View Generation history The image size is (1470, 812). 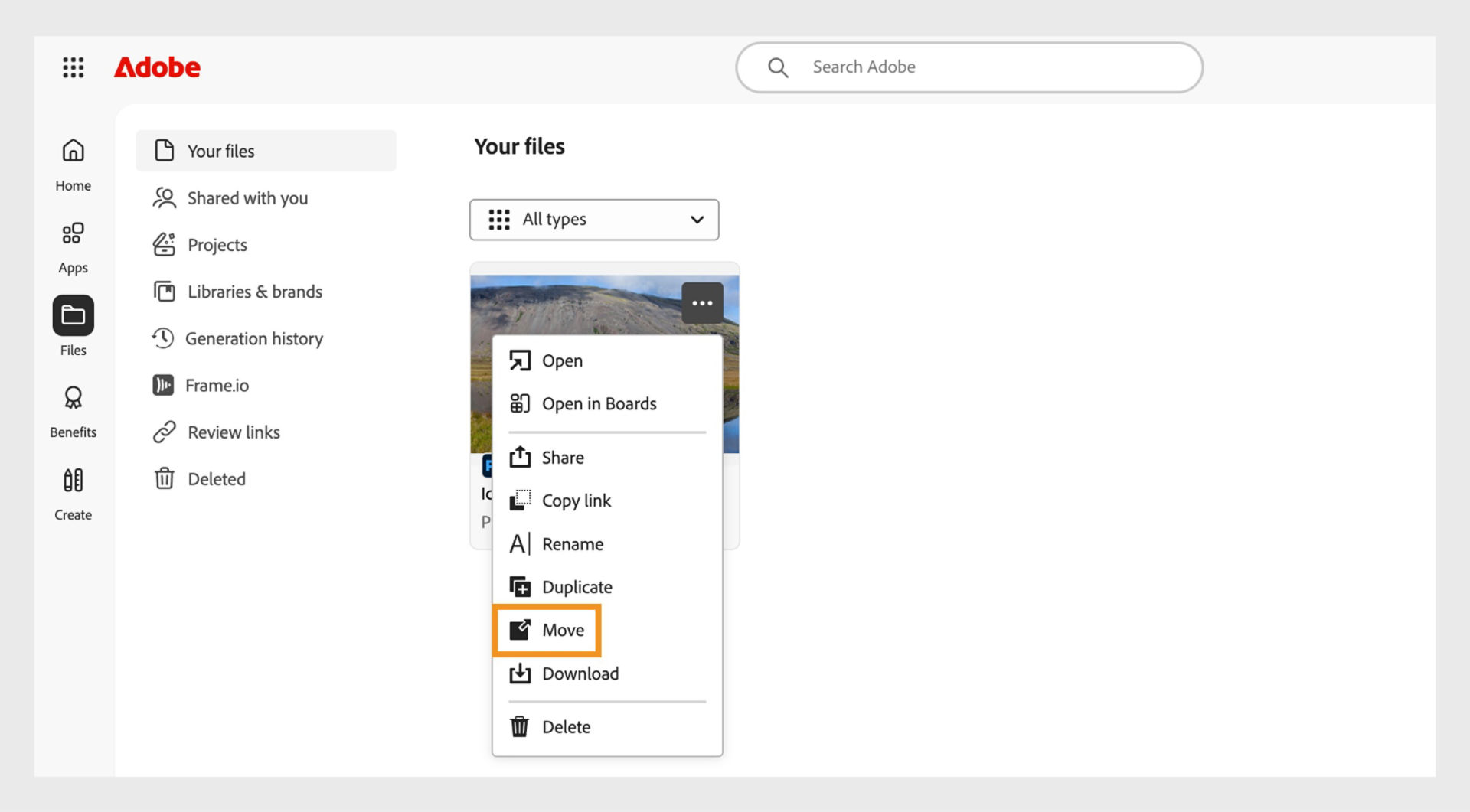(x=237, y=338)
